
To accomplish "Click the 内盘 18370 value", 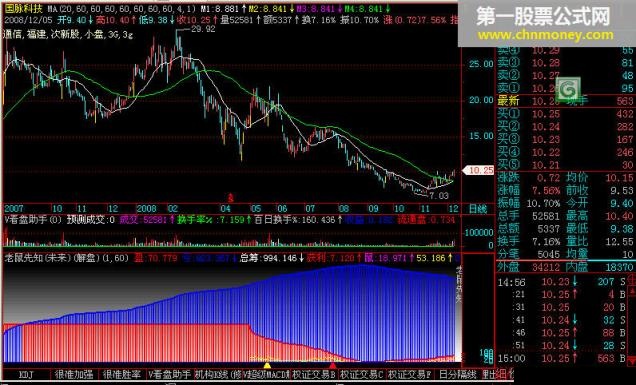I will (x=619, y=267).
